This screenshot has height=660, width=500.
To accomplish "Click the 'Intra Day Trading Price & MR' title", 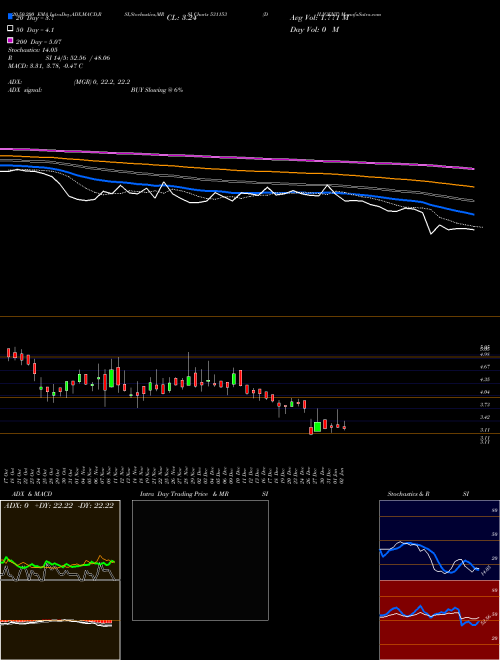I will coord(184,494).
